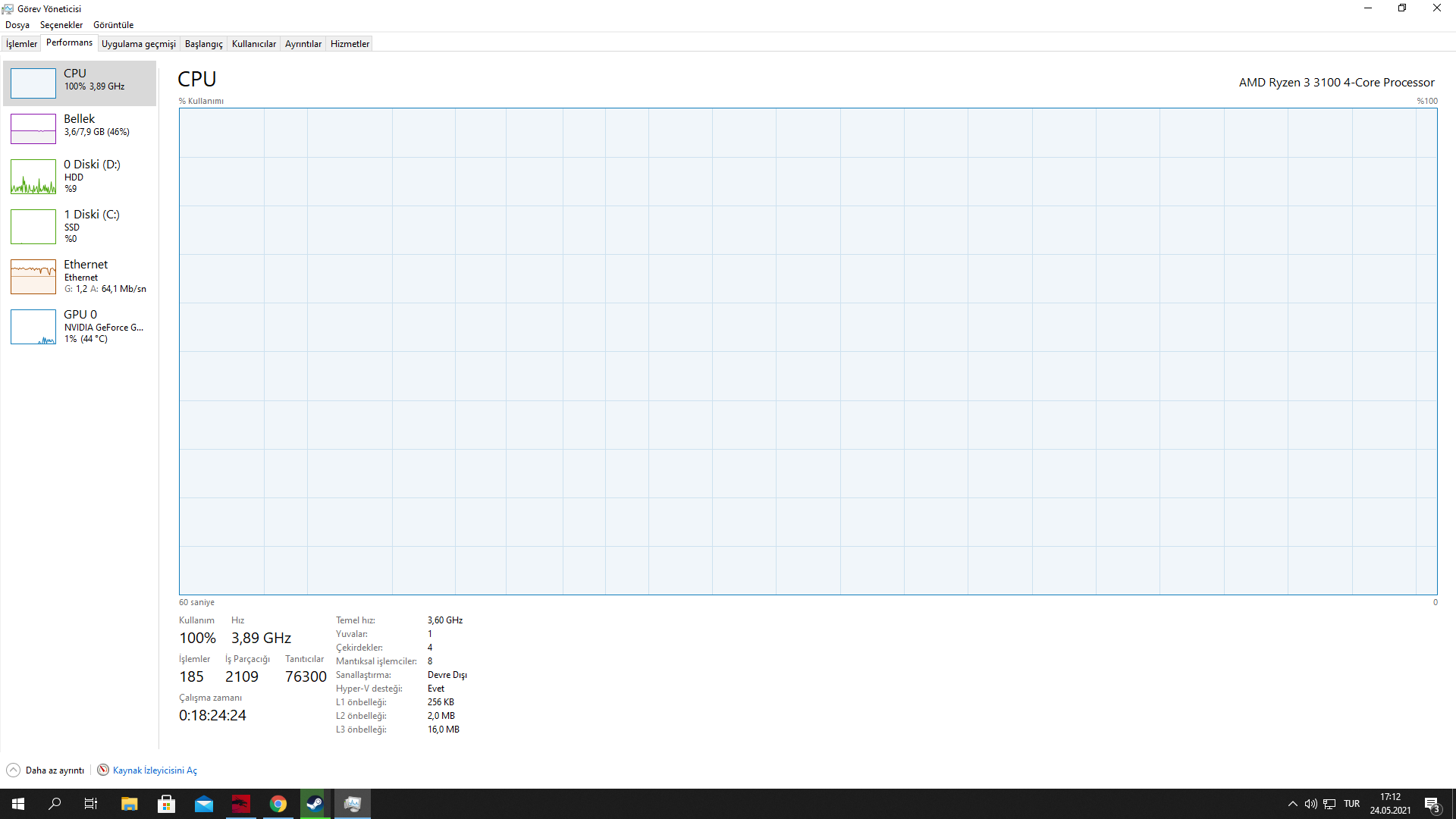Show hidden system tray icons chevron
This screenshot has width=1456, height=819.
[x=1293, y=804]
